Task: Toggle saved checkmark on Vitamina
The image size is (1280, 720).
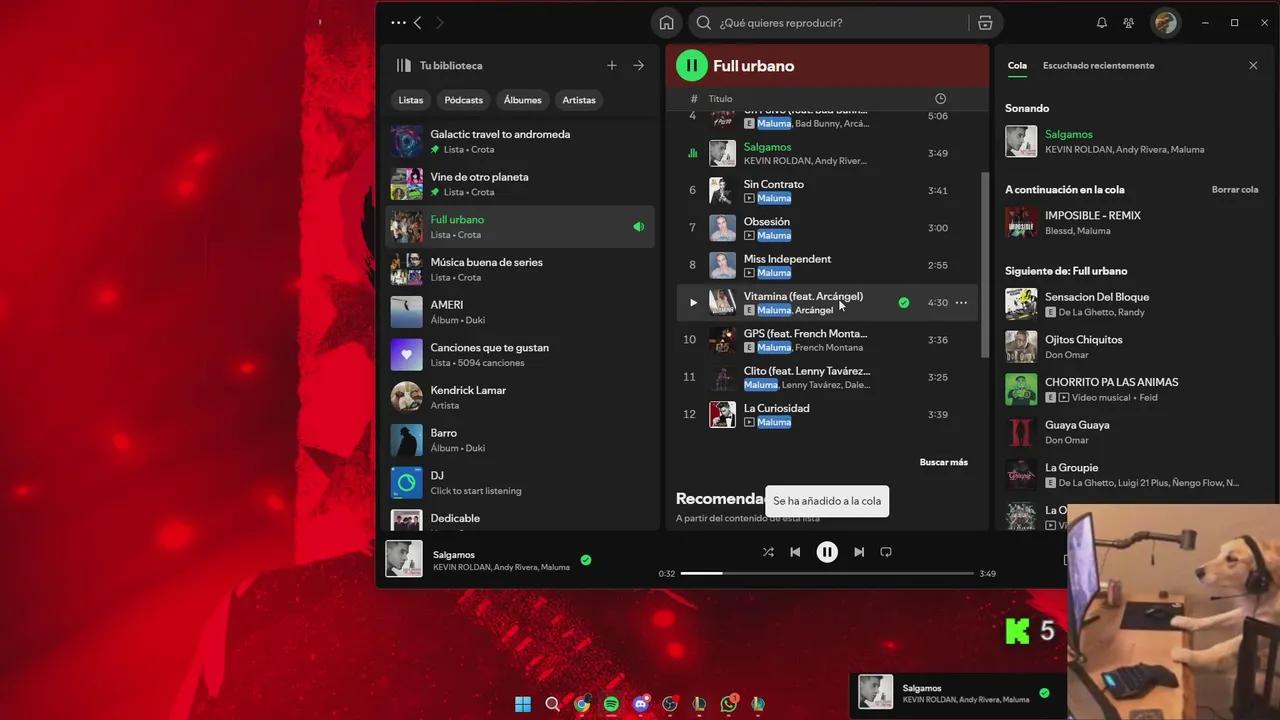Action: pos(904,303)
